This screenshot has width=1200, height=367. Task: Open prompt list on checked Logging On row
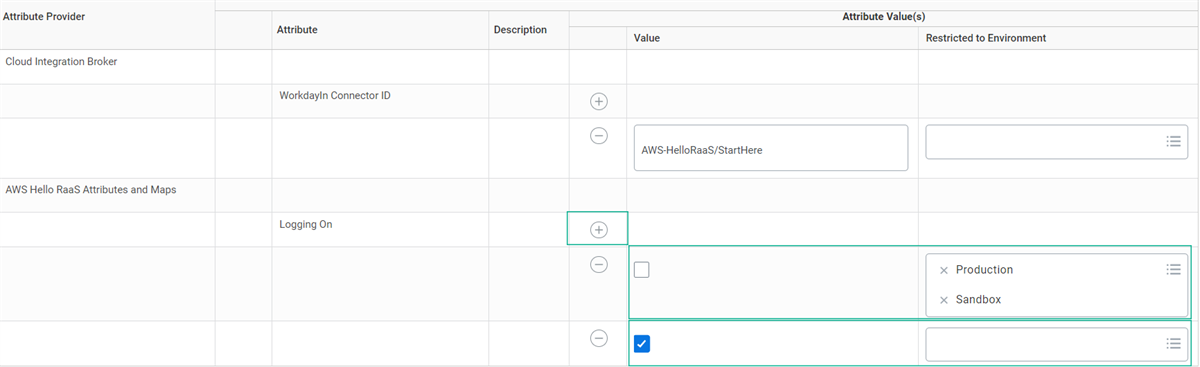[1174, 344]
